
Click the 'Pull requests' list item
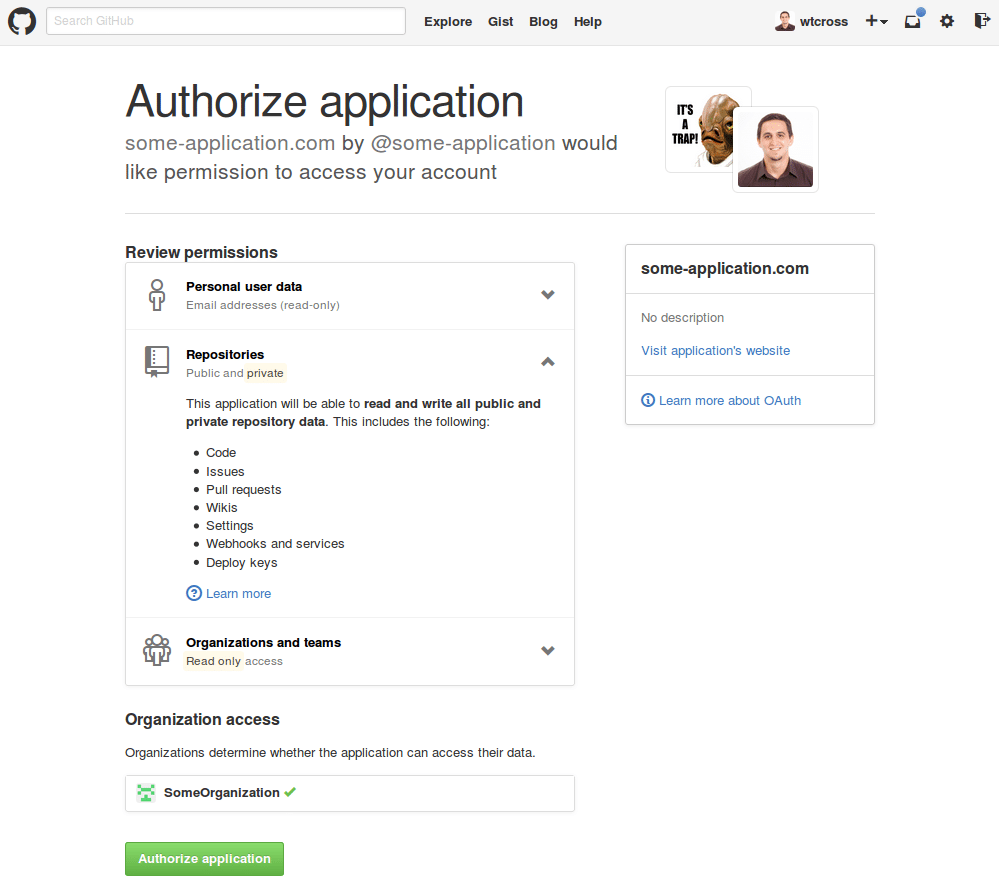click(x=243, y=489)
